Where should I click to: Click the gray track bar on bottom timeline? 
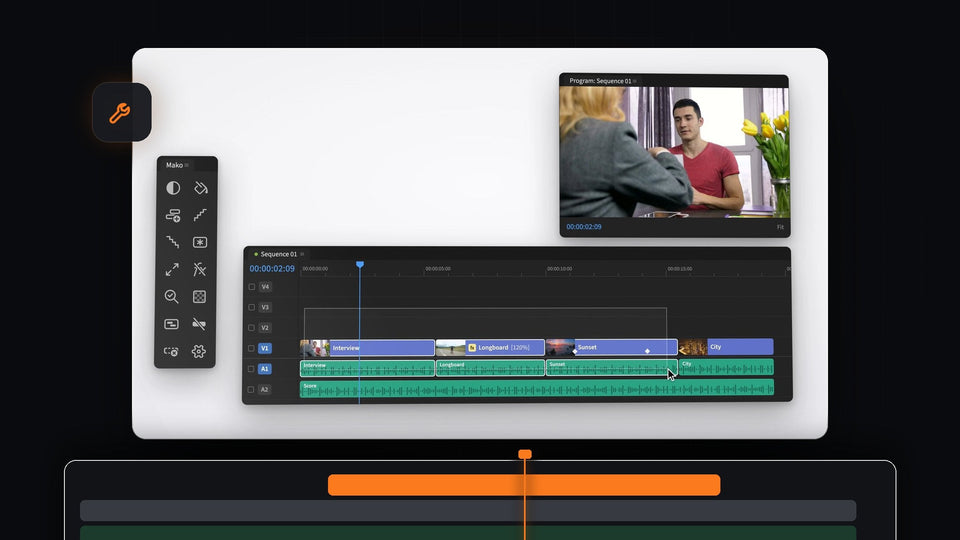click(x=468, y=511)
